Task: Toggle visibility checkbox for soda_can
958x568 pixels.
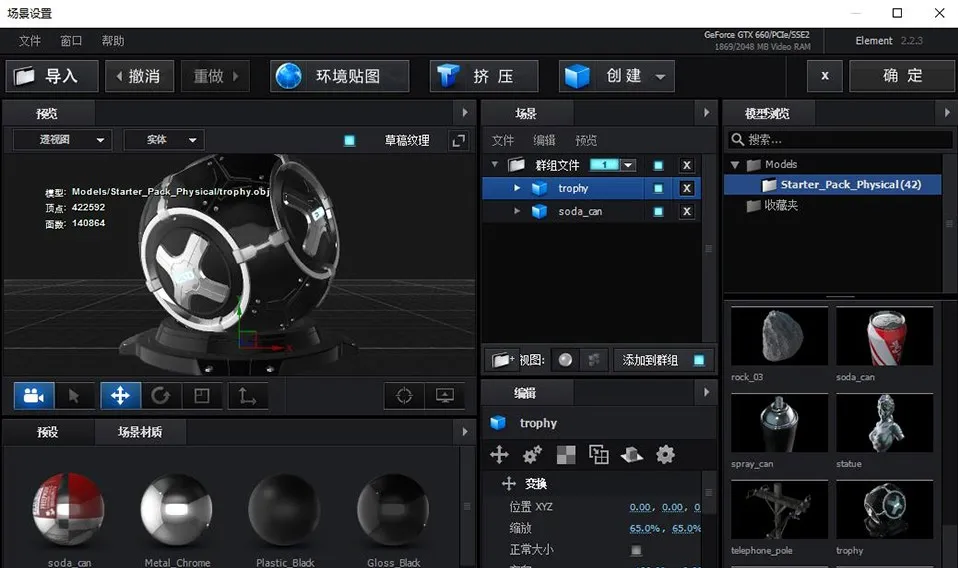Action: pyautogui.click(x=658, y=212)
